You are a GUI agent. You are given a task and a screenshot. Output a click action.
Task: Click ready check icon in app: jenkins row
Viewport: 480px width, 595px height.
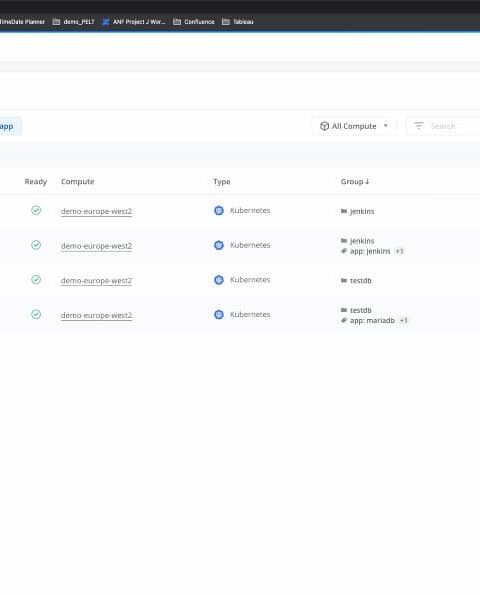coord(36,245)
